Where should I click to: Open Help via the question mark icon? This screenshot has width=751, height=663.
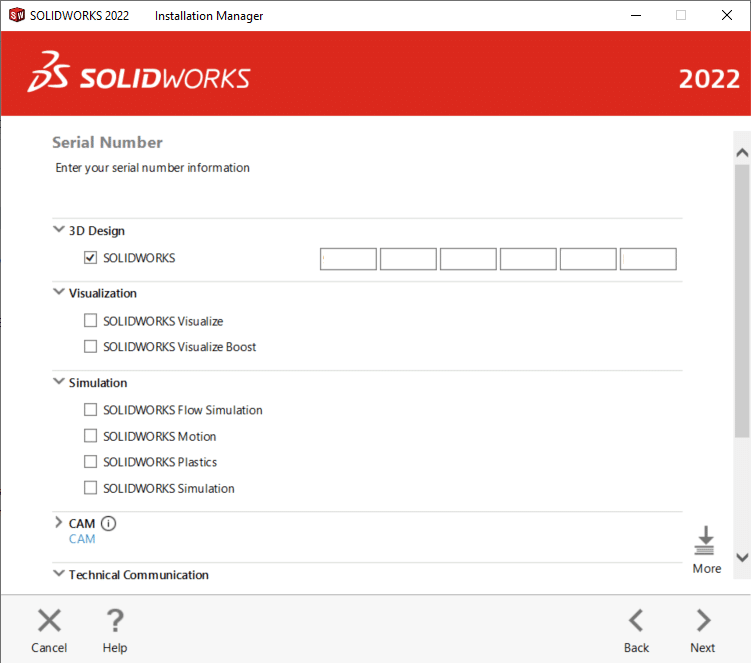(115, 621)
